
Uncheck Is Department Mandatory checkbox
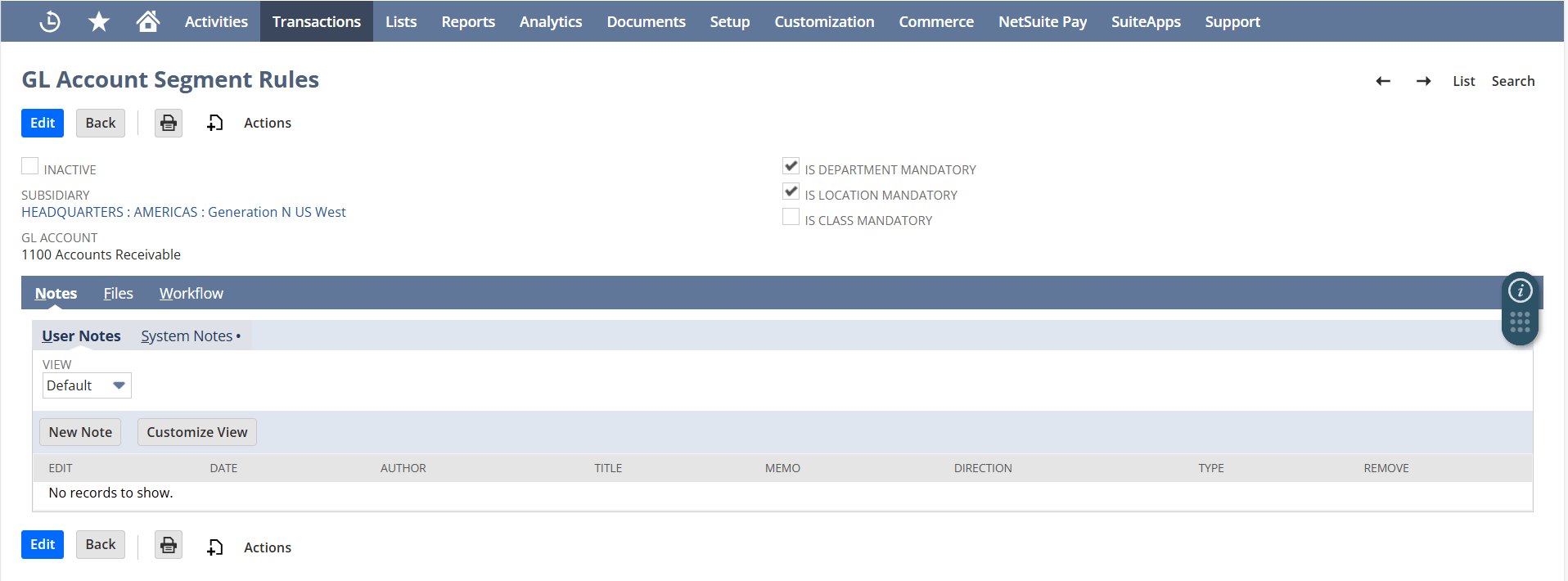791,166
